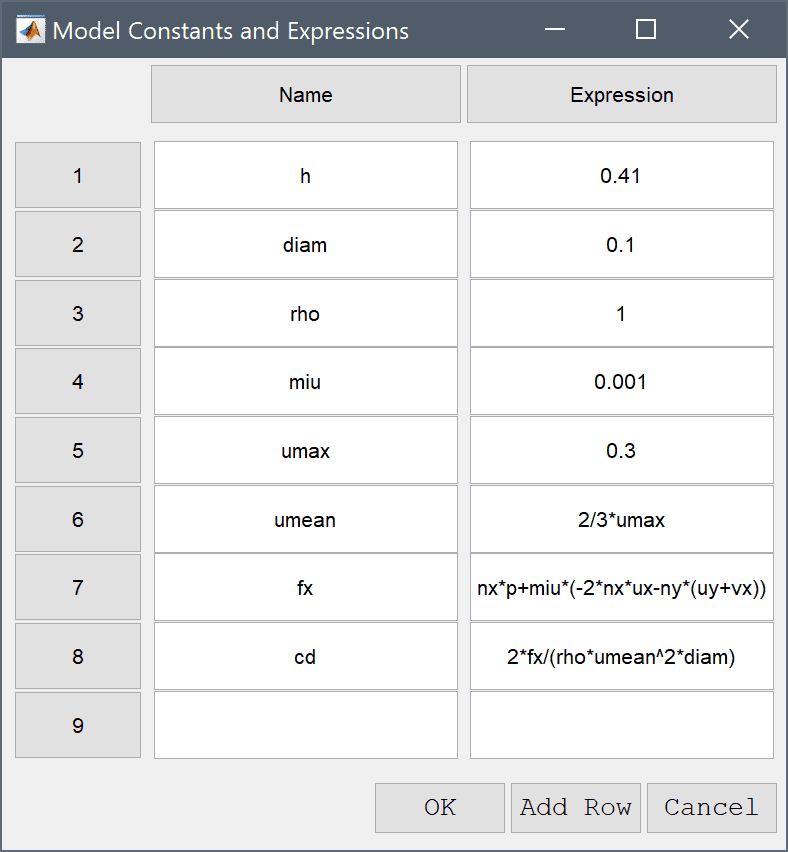The image size is (788, 852).
Task: Select the umax expression field 0.3
Action: (x=622, y=450)
